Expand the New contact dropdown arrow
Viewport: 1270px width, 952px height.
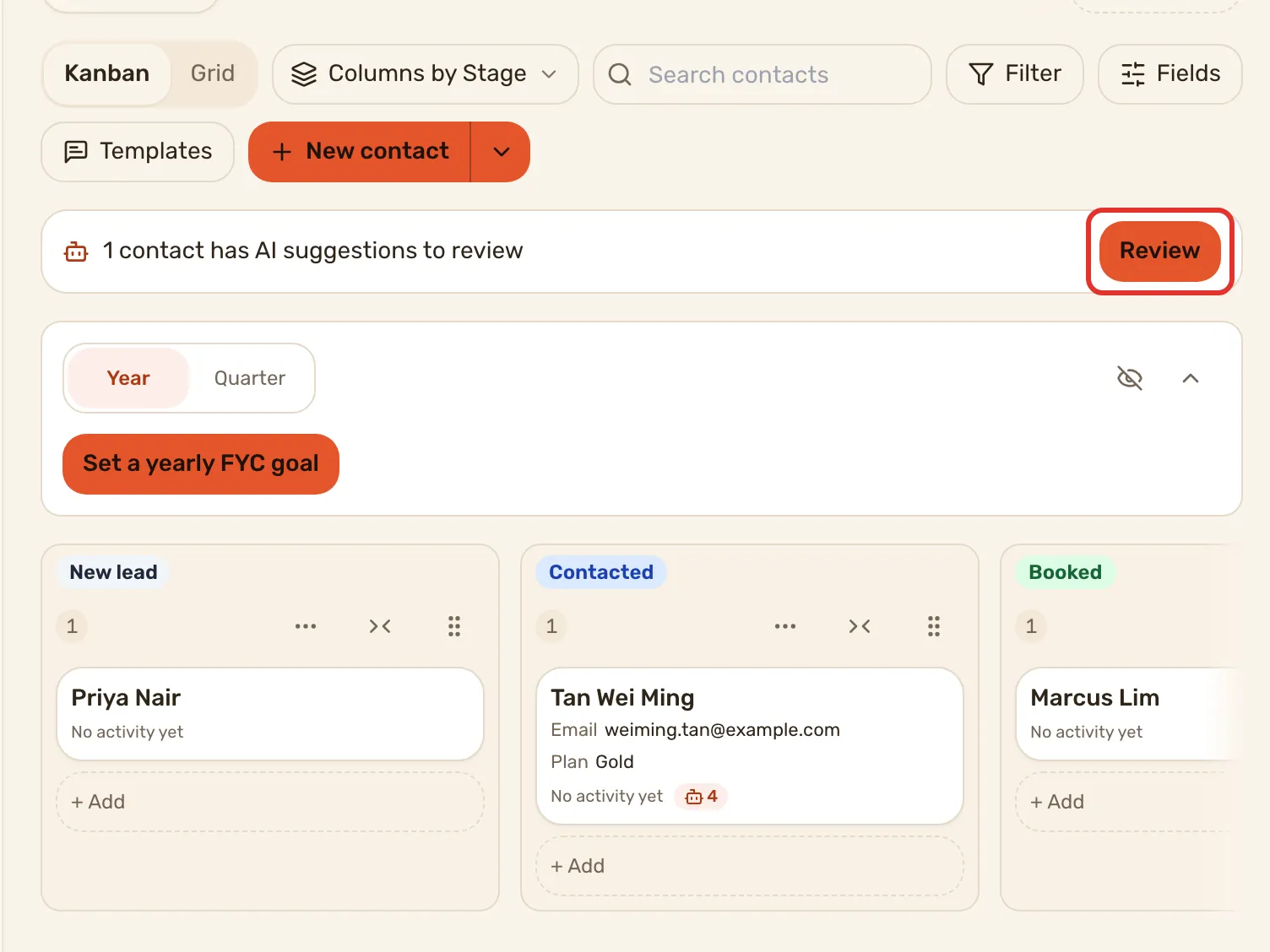[x=501, y=152]
